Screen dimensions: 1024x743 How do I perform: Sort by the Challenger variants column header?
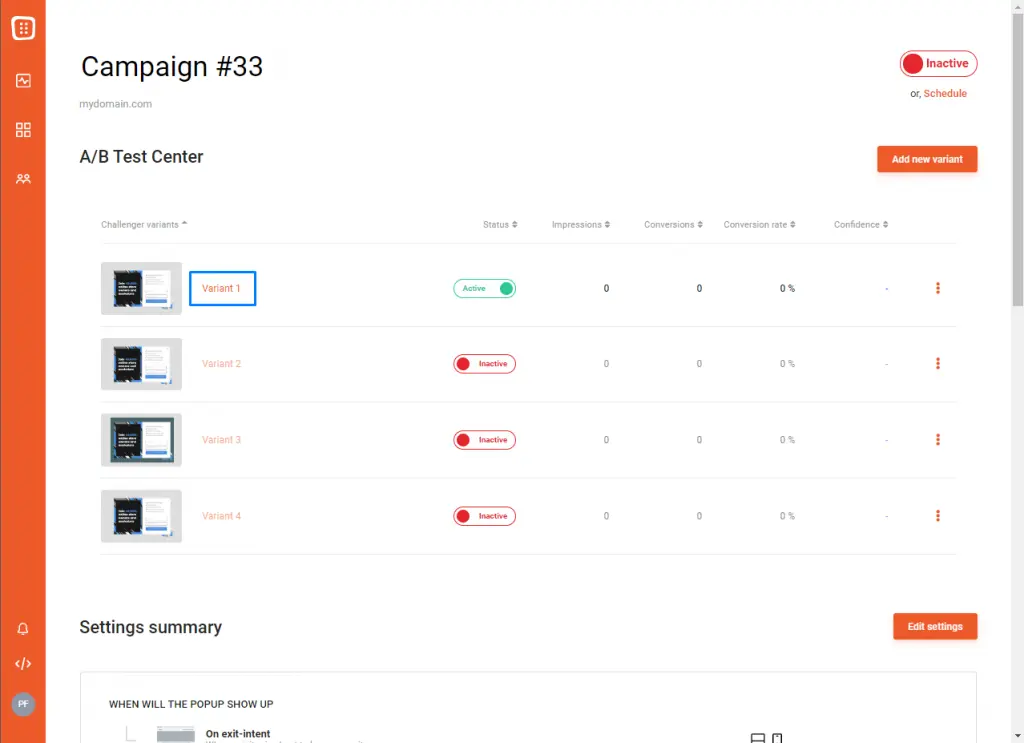(144, 225)
